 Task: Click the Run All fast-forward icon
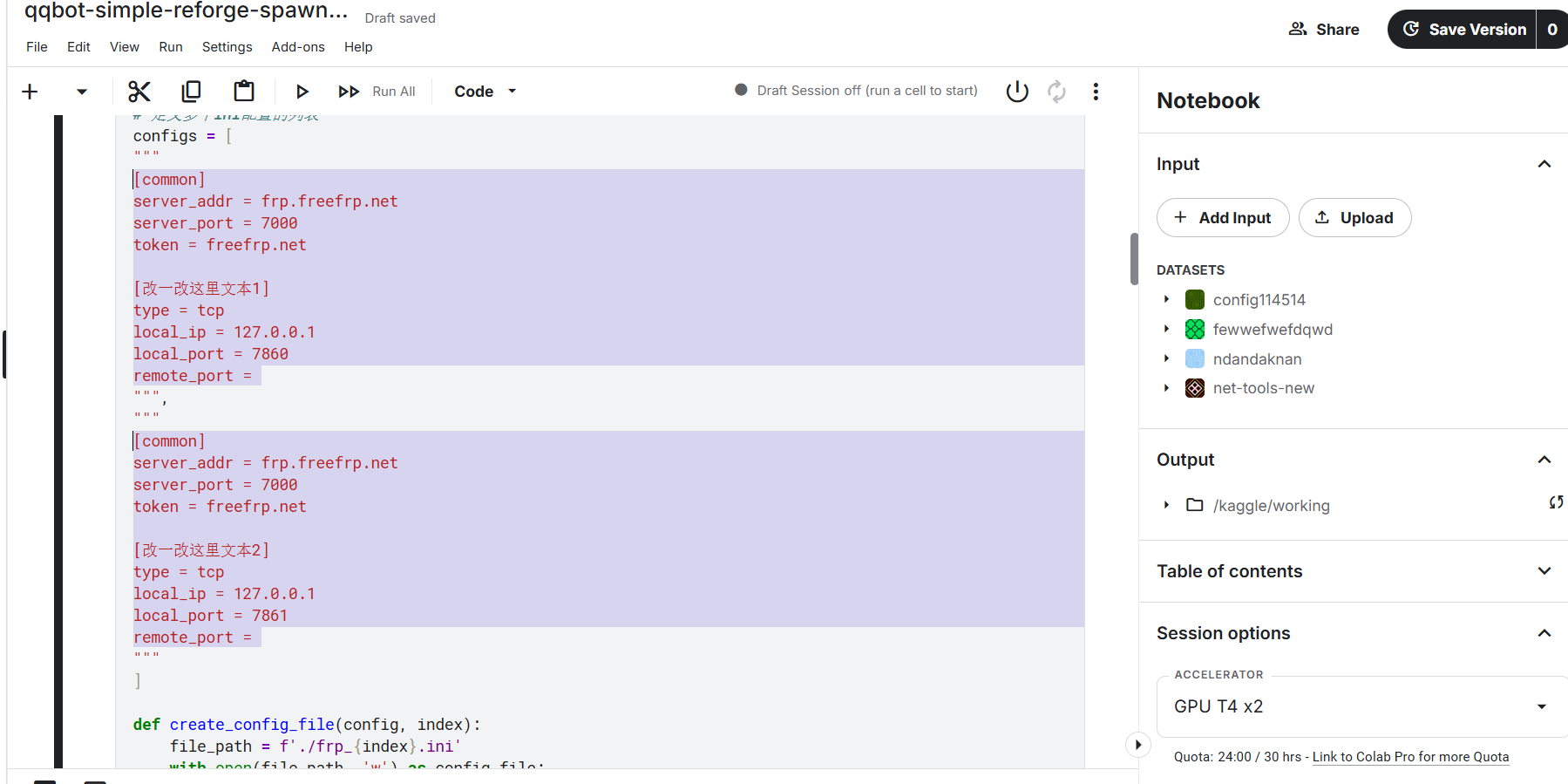pos(349,92)
